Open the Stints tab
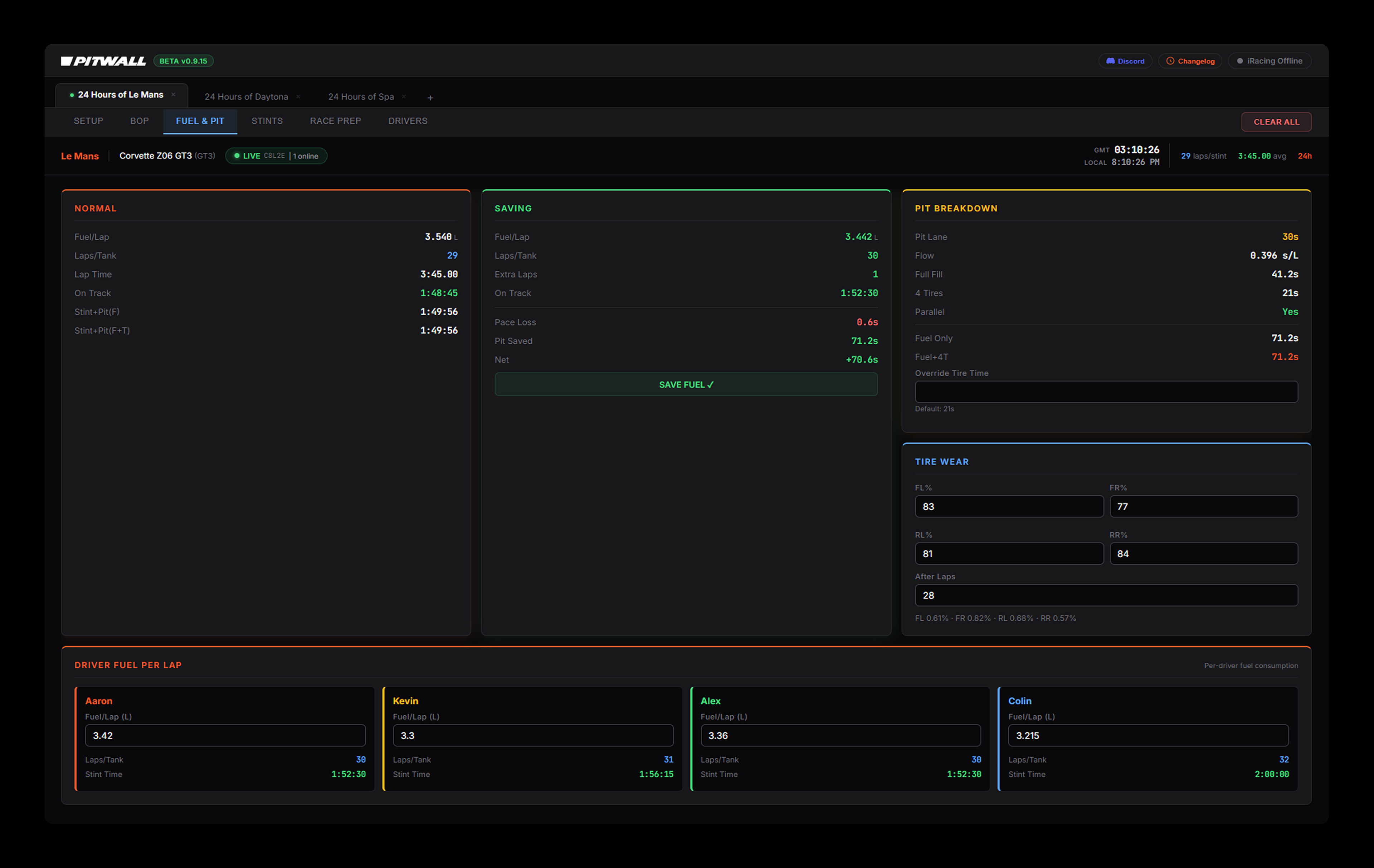Viewport: 1374px width, 868px height. 267,121
